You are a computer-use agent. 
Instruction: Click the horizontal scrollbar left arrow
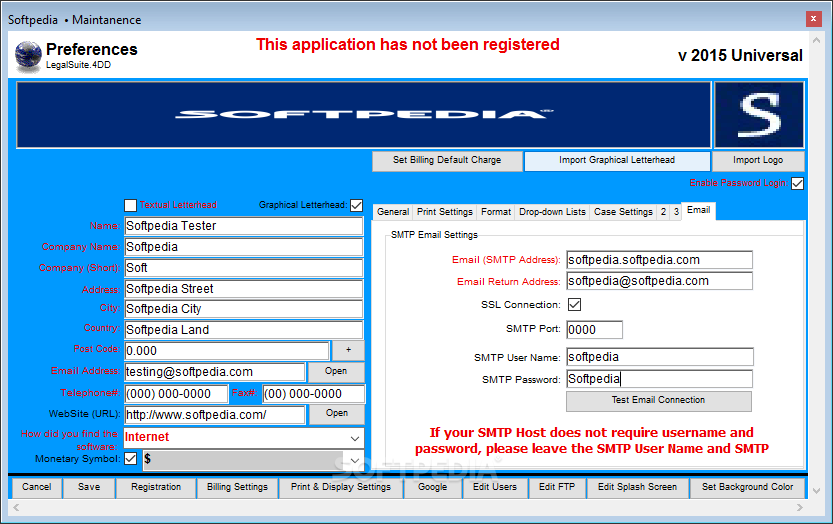point(16,508)
